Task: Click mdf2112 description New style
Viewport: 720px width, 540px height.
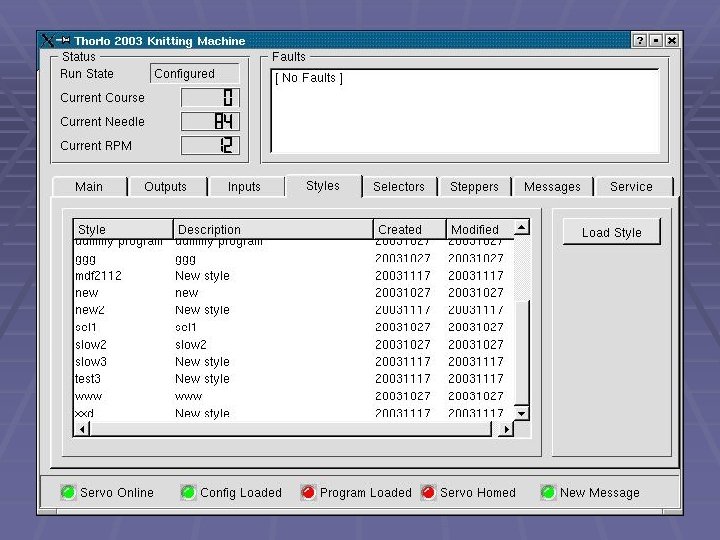Action: pyautogui.click(x=202, y=276)
